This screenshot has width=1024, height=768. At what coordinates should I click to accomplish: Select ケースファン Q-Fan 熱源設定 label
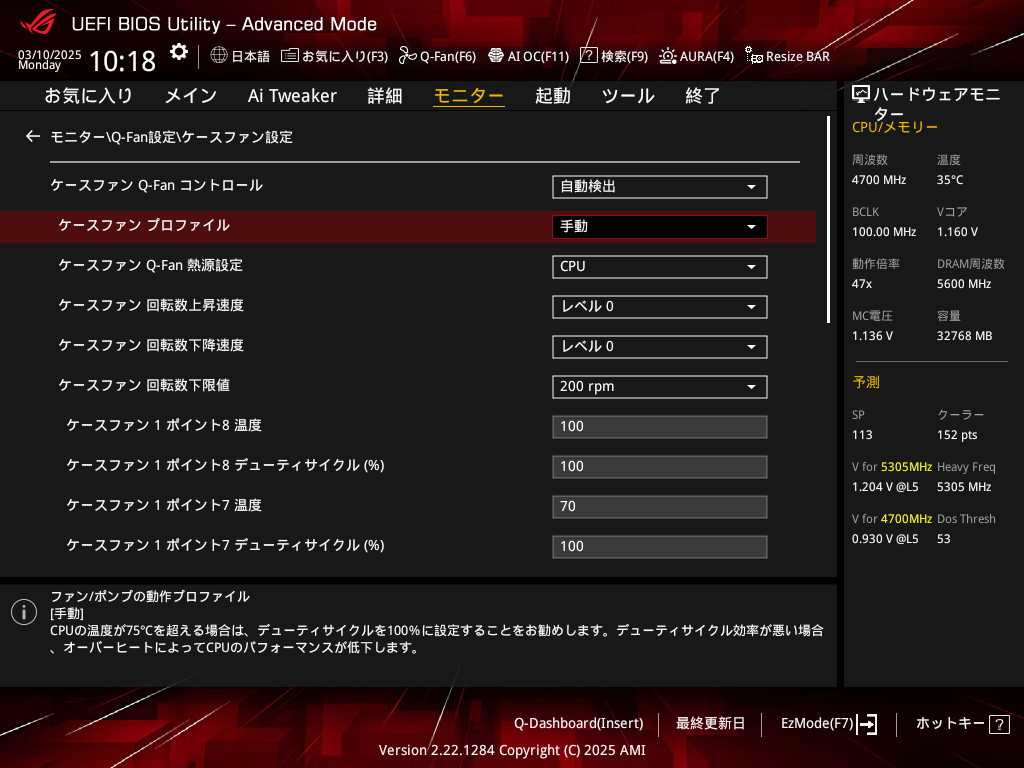point(151,265)
